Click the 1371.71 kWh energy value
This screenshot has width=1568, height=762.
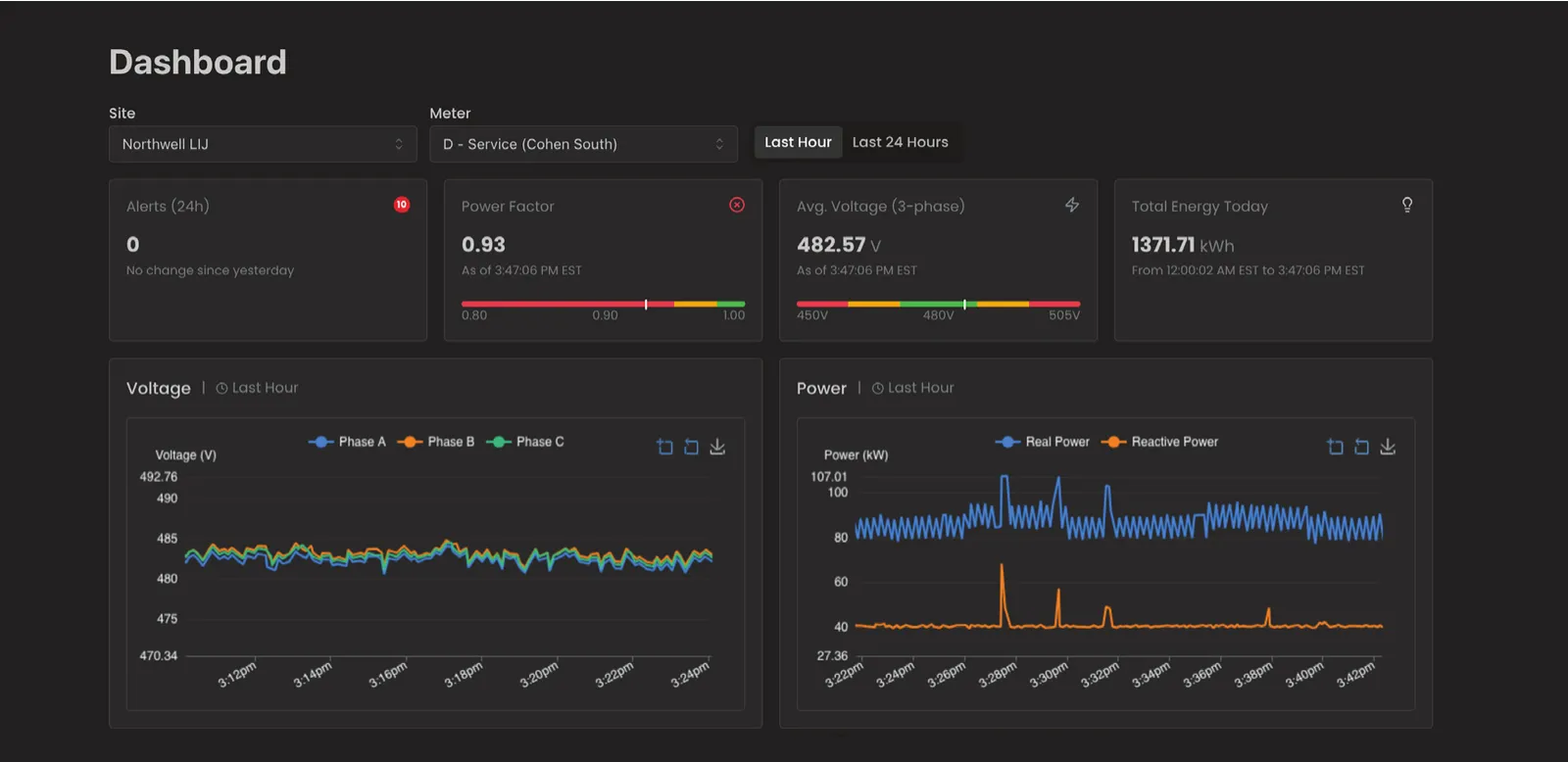[1183, 245]
